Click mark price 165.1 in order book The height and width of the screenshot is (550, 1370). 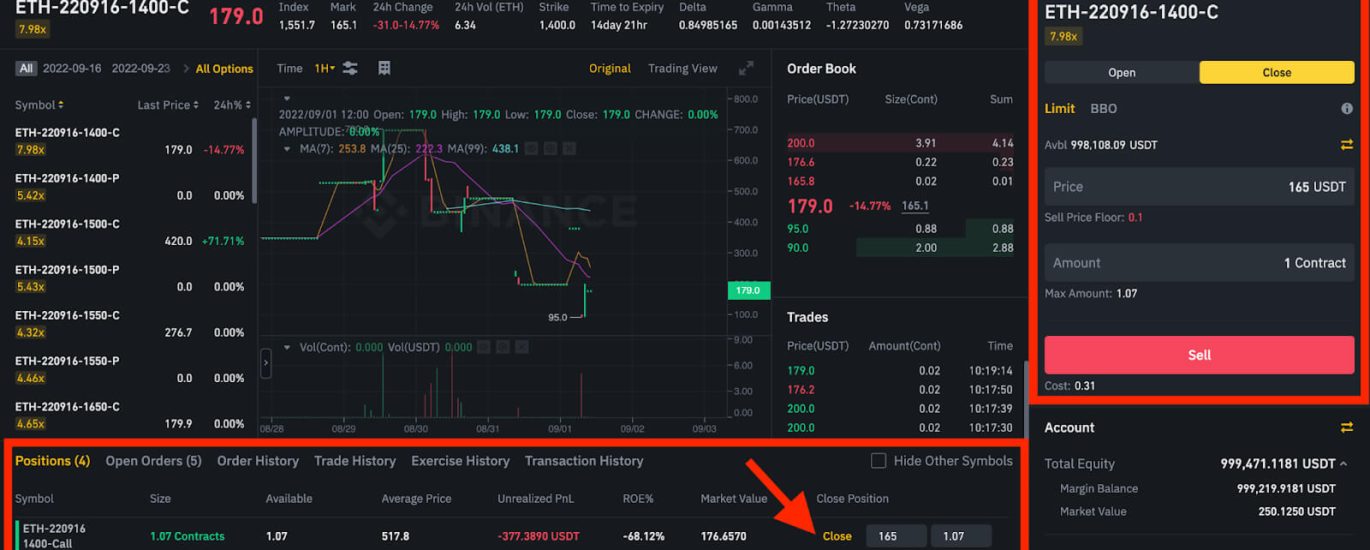pyautogui.click(x=915, y=206)
